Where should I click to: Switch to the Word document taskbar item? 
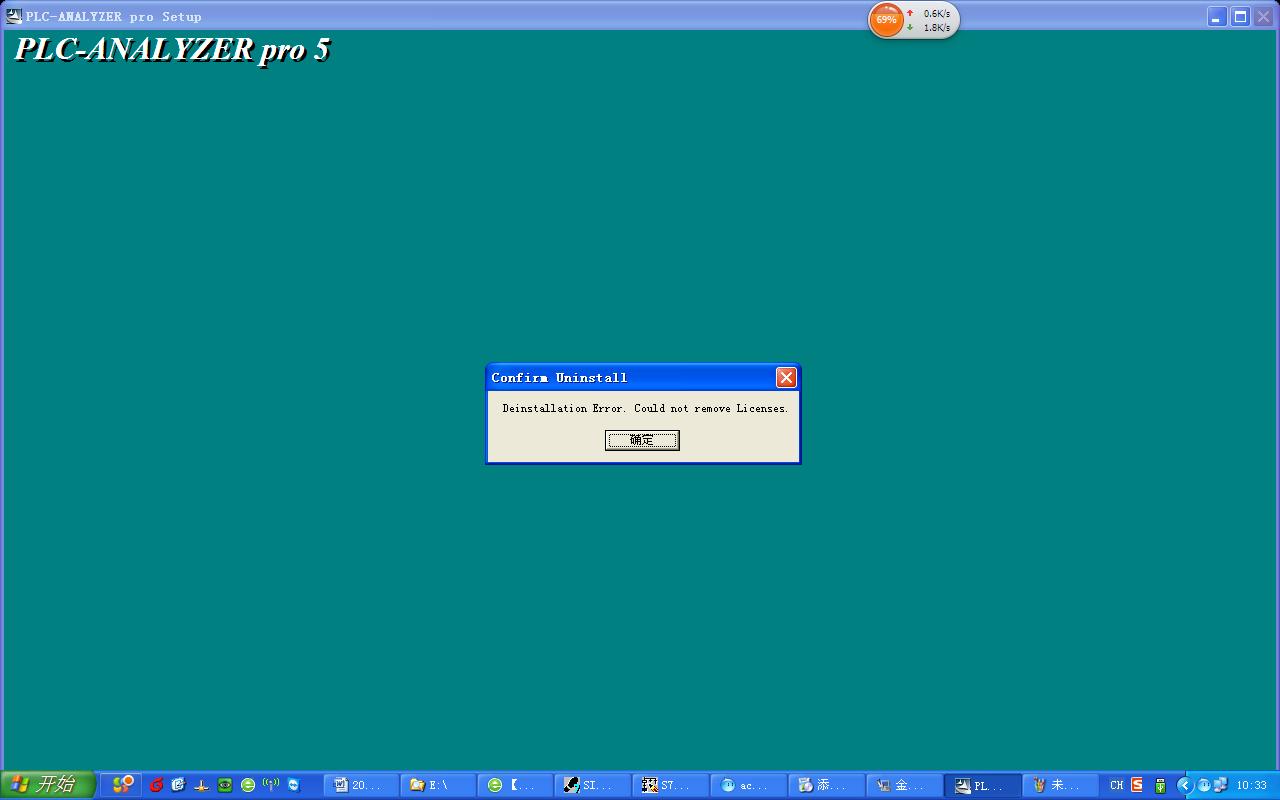click(x=360, y=785)
